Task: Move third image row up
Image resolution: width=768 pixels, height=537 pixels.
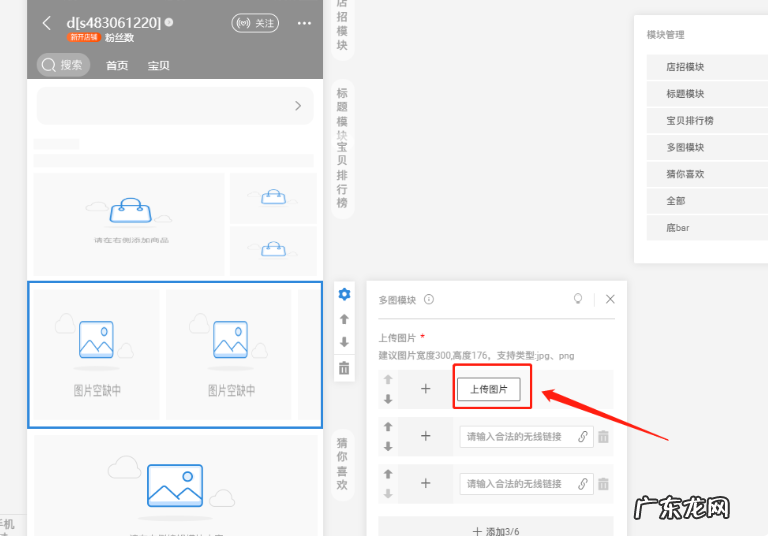Action: click(388, 474)
